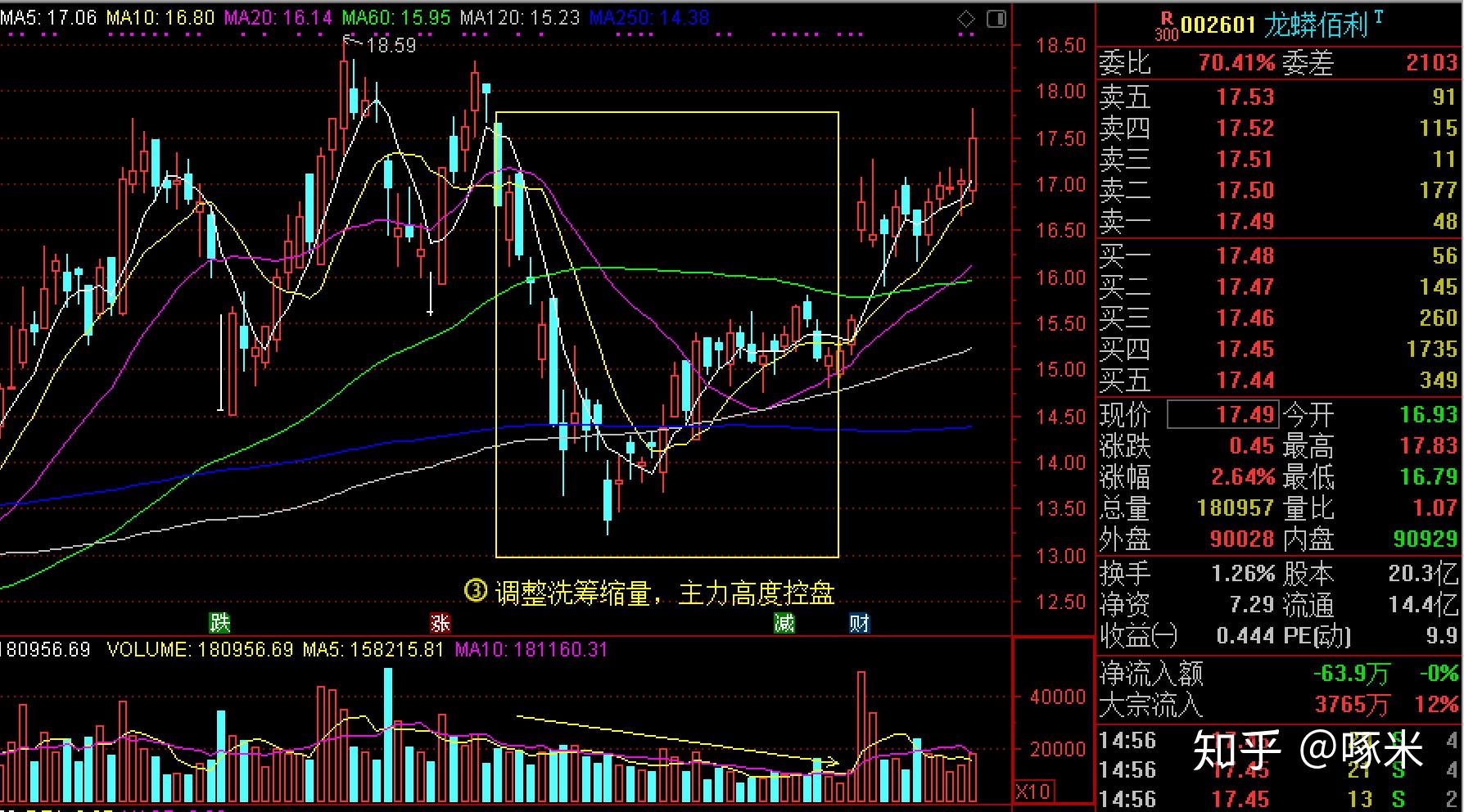Select the 卖三 ask price 17.51
1464x812 pixels.
[x=1245, y=160]
